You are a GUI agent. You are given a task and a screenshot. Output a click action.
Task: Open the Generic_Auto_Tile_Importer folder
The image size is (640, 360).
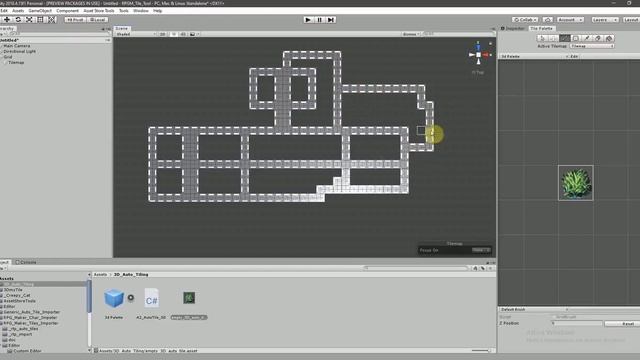click(32, 312)
